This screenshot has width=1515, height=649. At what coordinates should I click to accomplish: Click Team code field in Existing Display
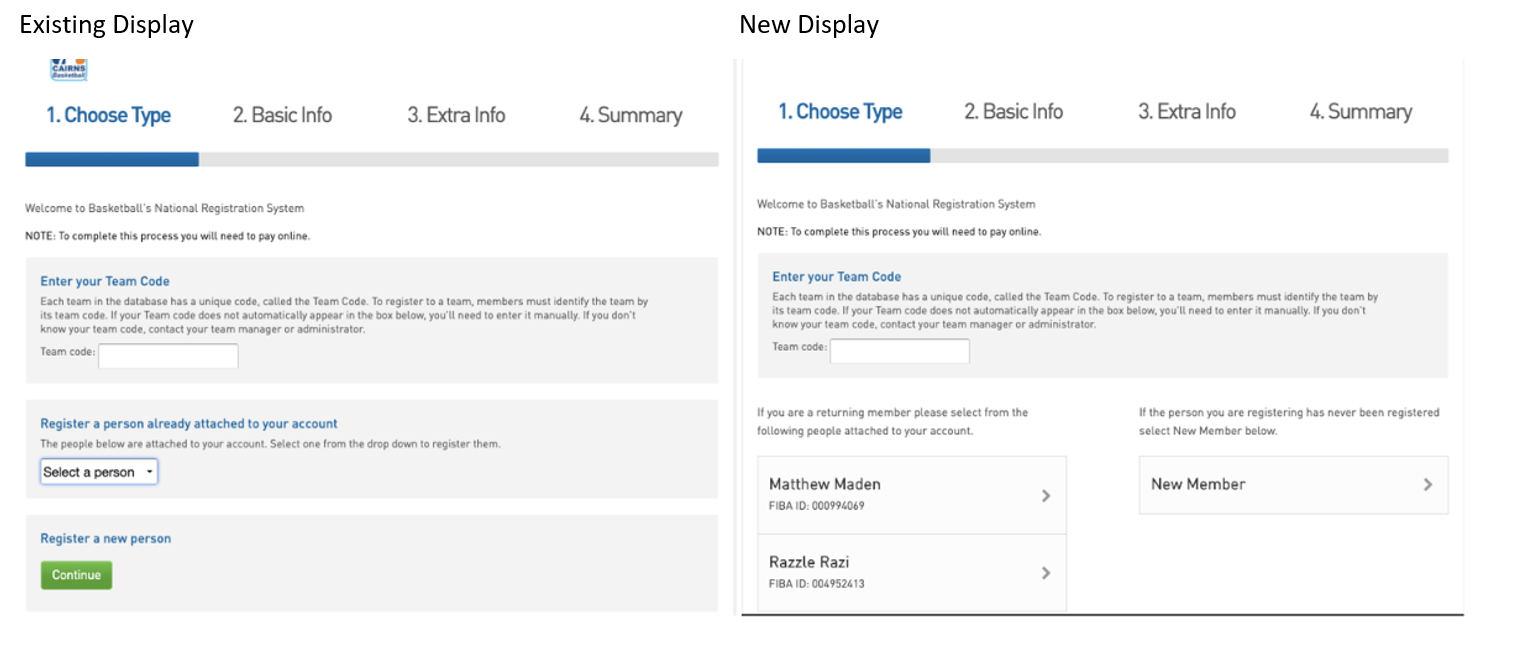168,355
